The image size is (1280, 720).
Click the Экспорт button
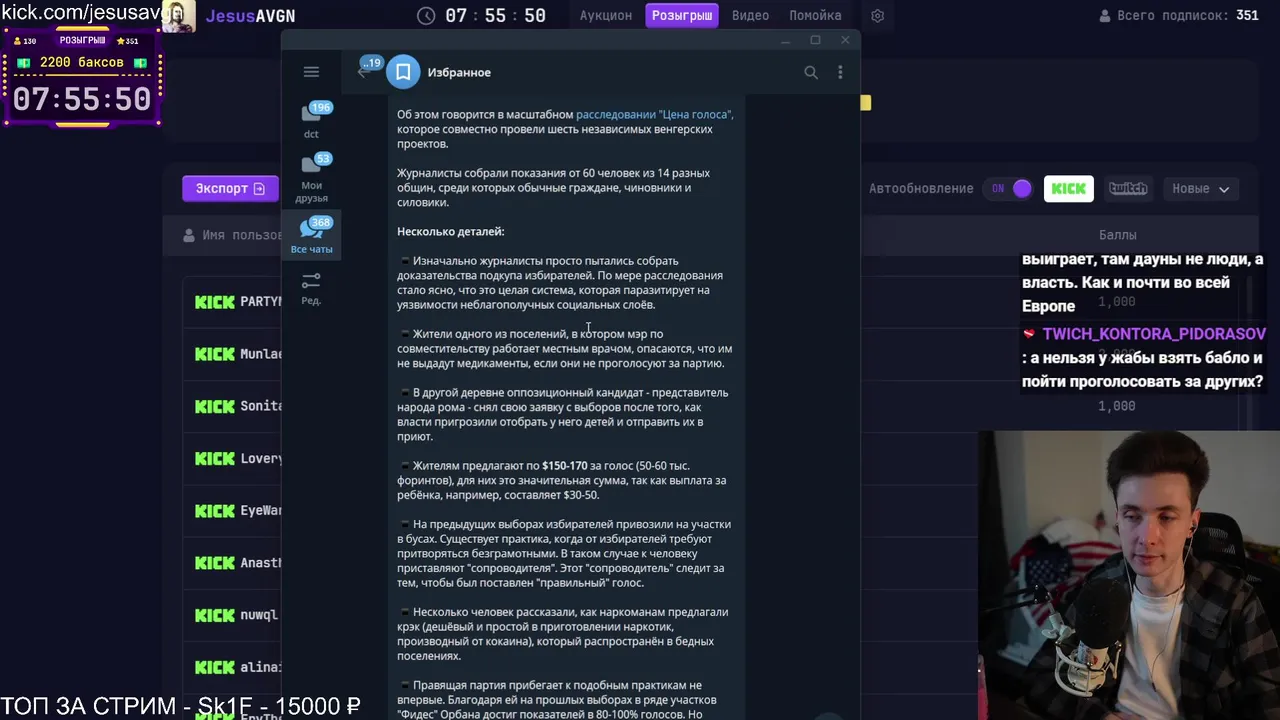[229, 188]
